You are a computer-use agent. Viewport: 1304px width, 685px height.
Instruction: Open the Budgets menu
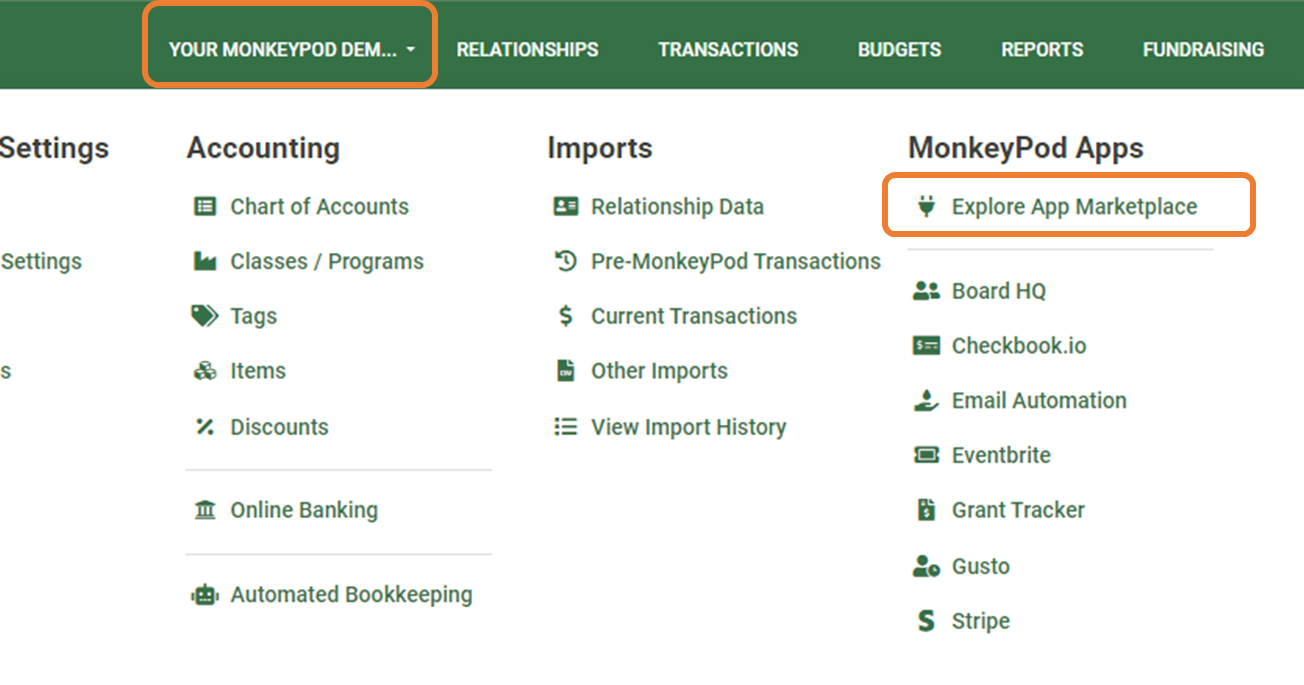tap(898, 49)
